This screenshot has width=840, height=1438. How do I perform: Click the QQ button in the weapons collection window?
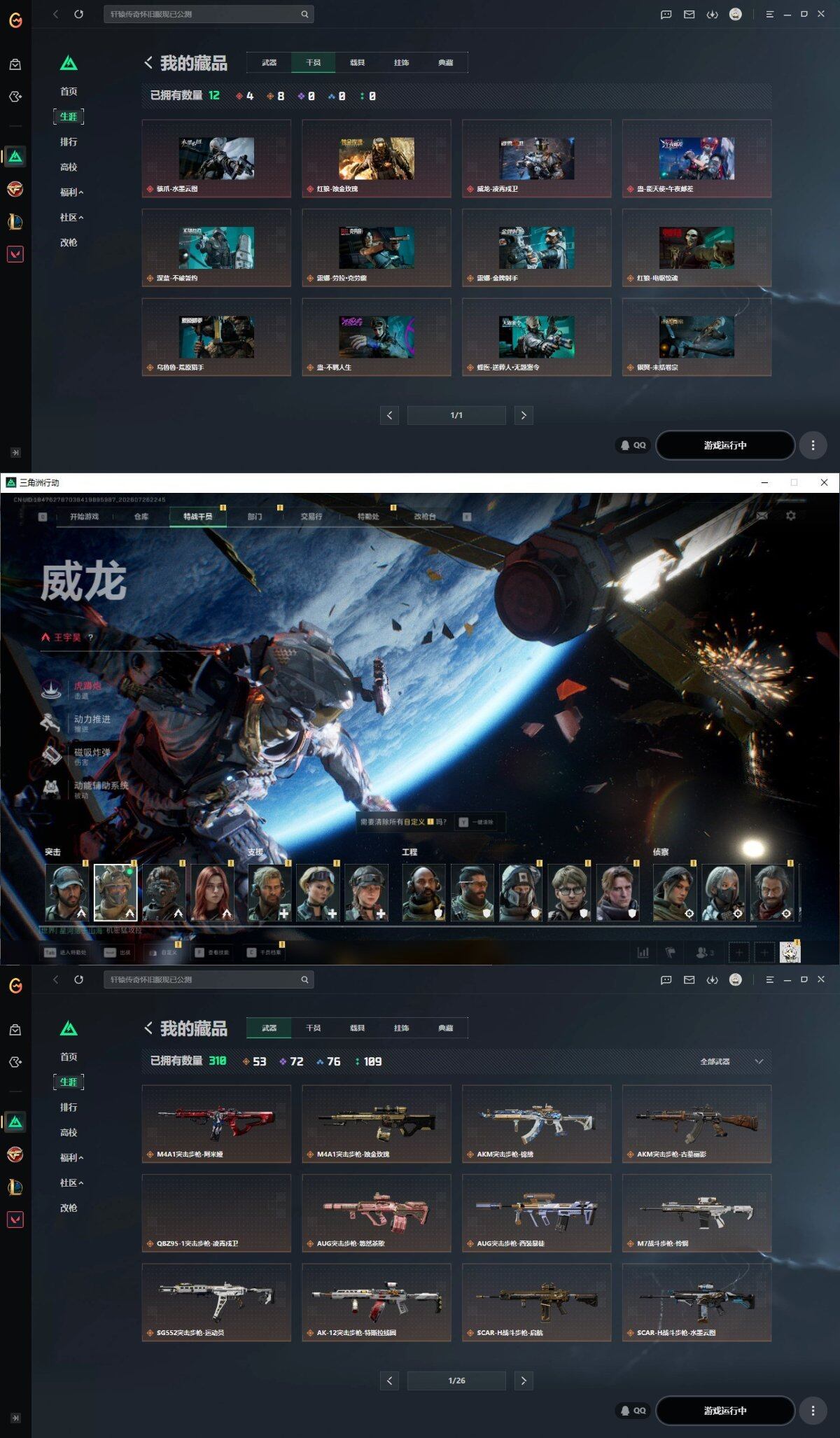(633, 1411)
